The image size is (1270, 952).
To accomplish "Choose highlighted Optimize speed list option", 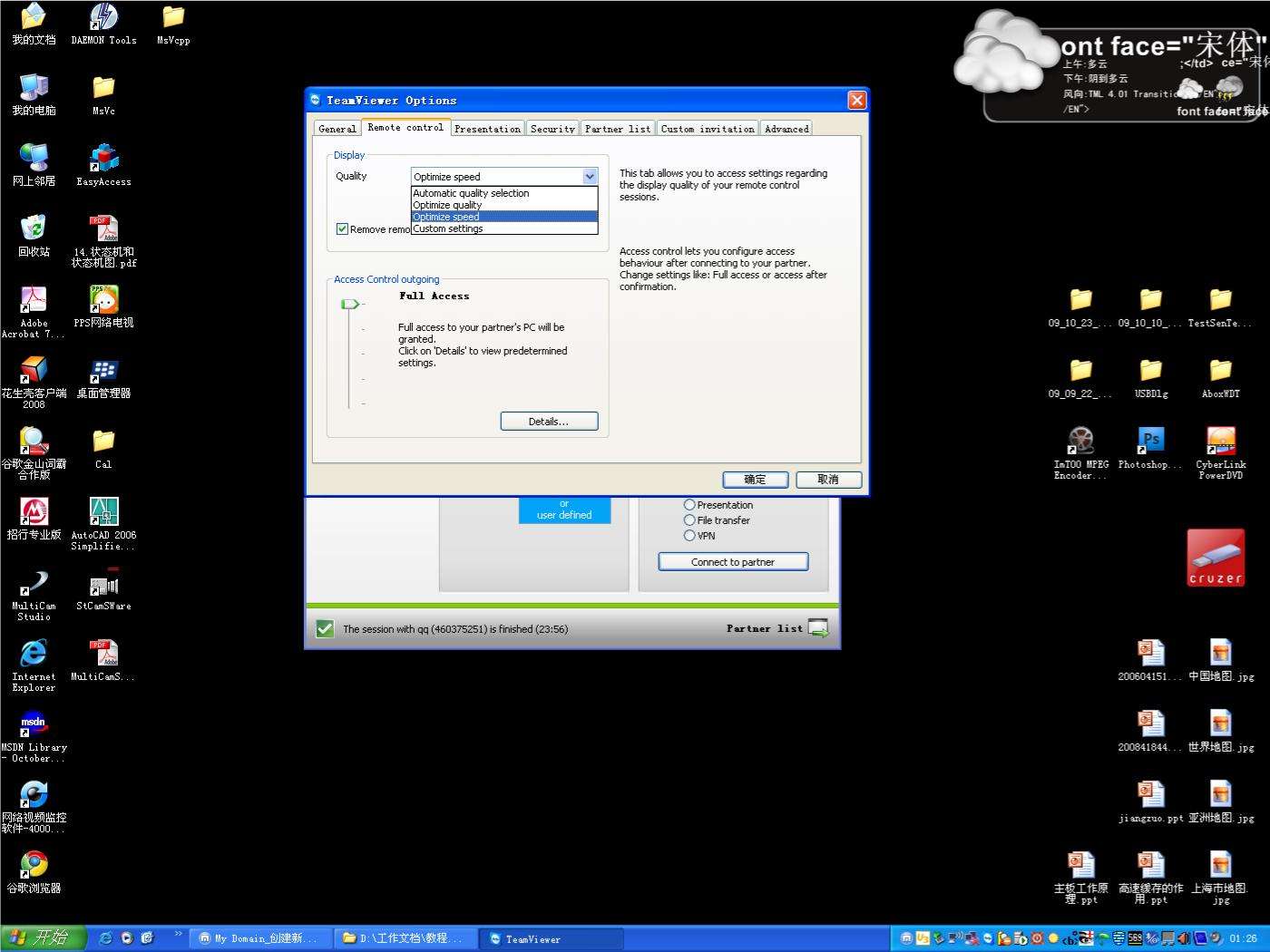I will [504, 217].
